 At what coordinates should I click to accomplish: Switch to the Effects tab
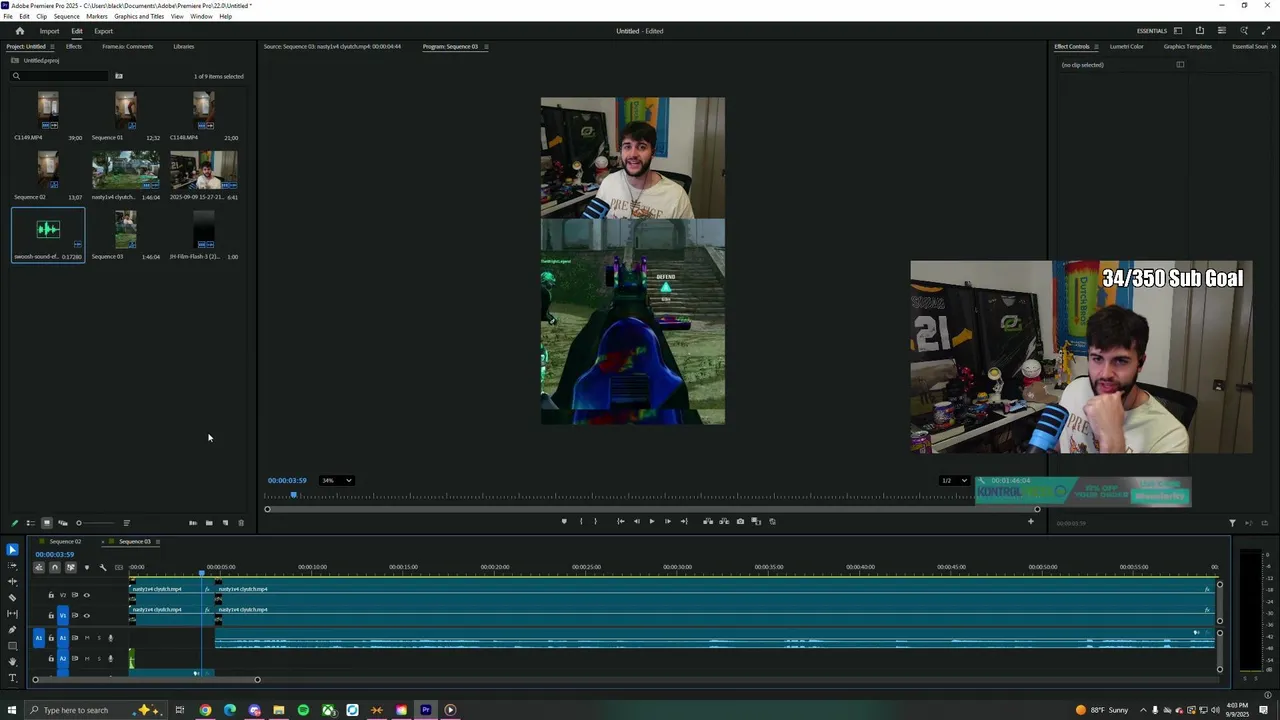click(x=74, y=47)
